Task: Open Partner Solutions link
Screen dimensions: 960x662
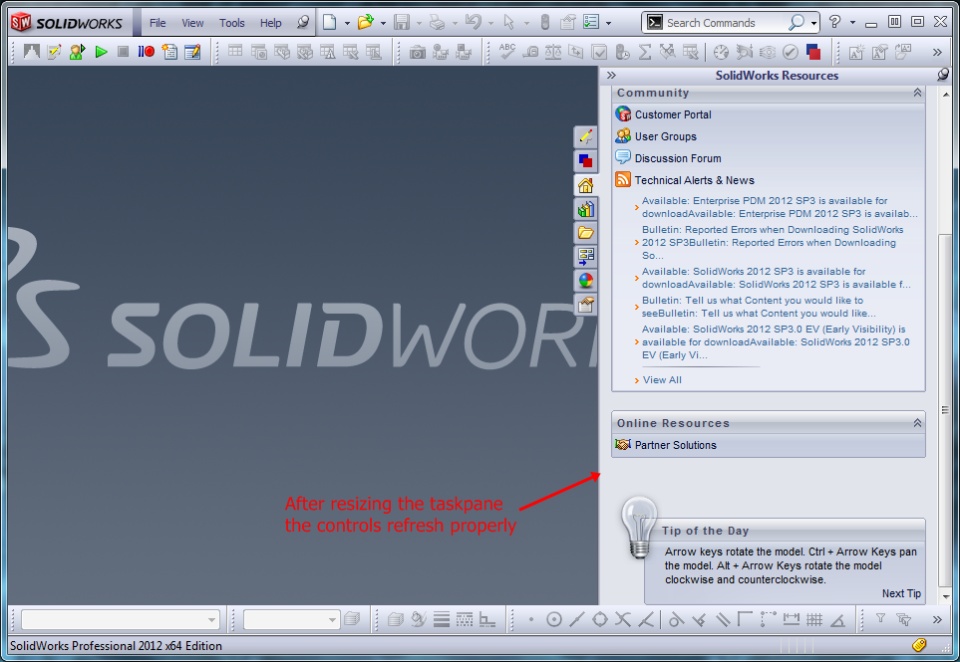Action: coord(675,445)
